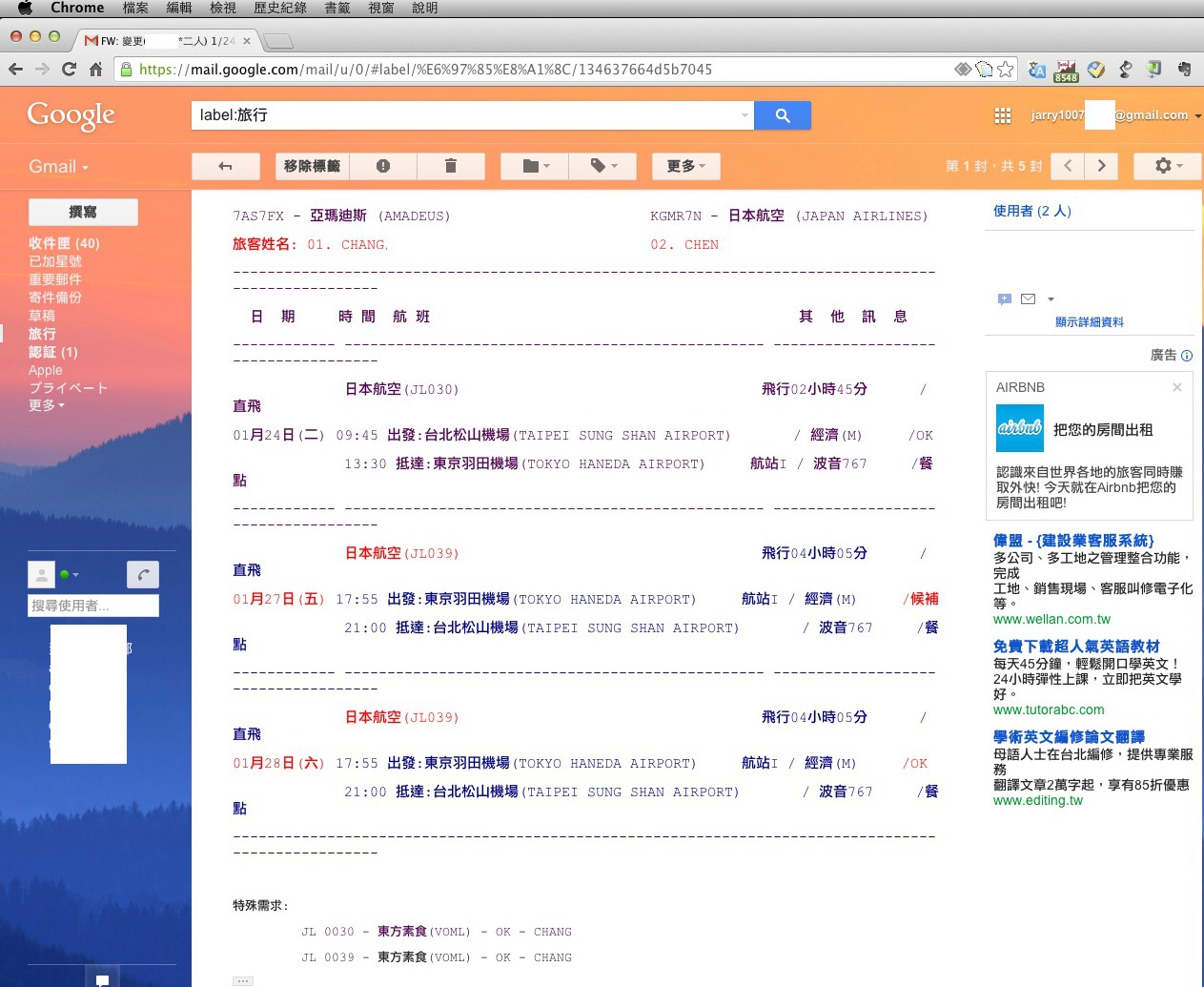Viewport: 1204px width, 987px height.
Task: Open the labels tag dropdown
Action: coord(603,166)
